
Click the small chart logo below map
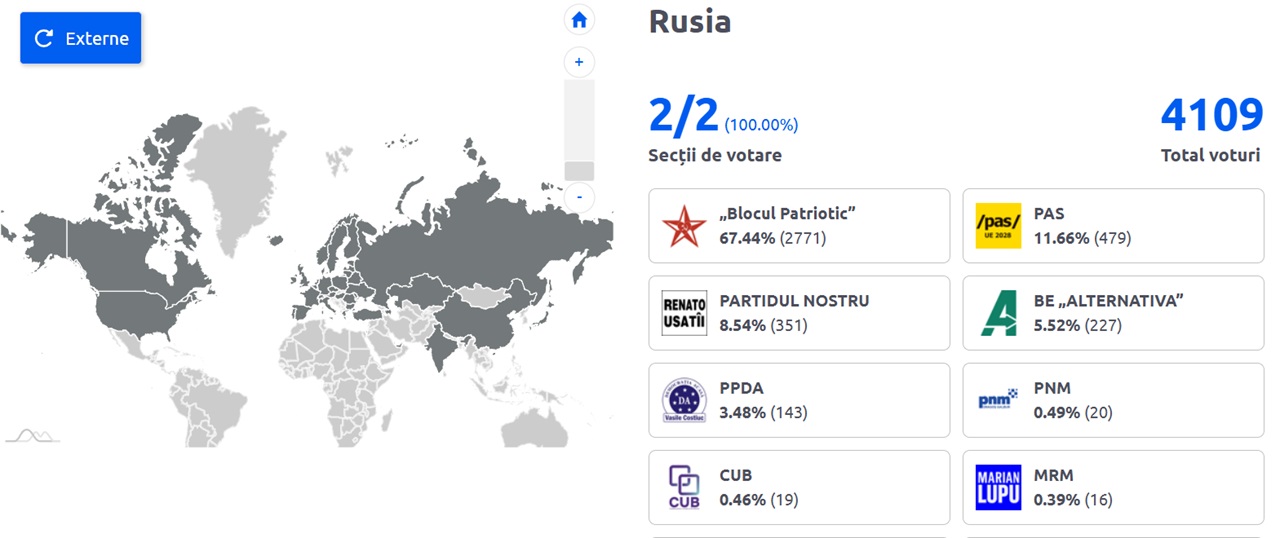pyautogui.click(x=32, y=435)
